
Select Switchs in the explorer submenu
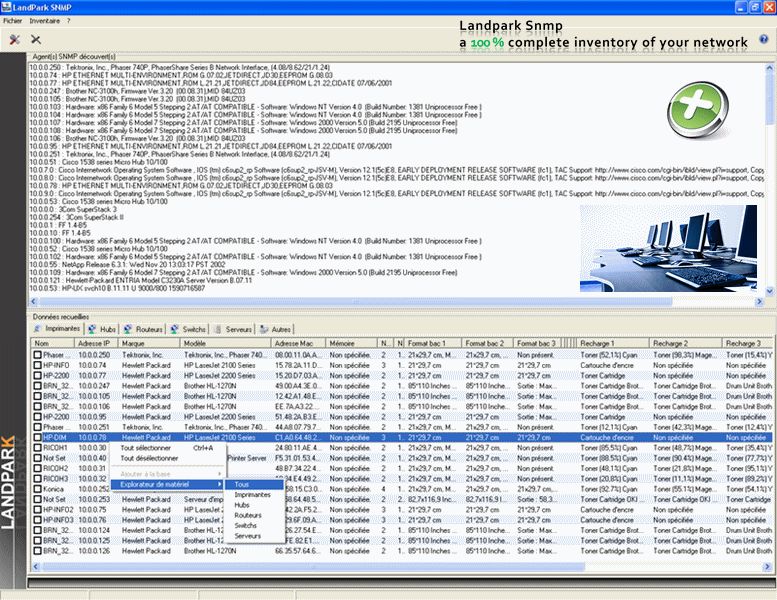[x=254, y=525]
